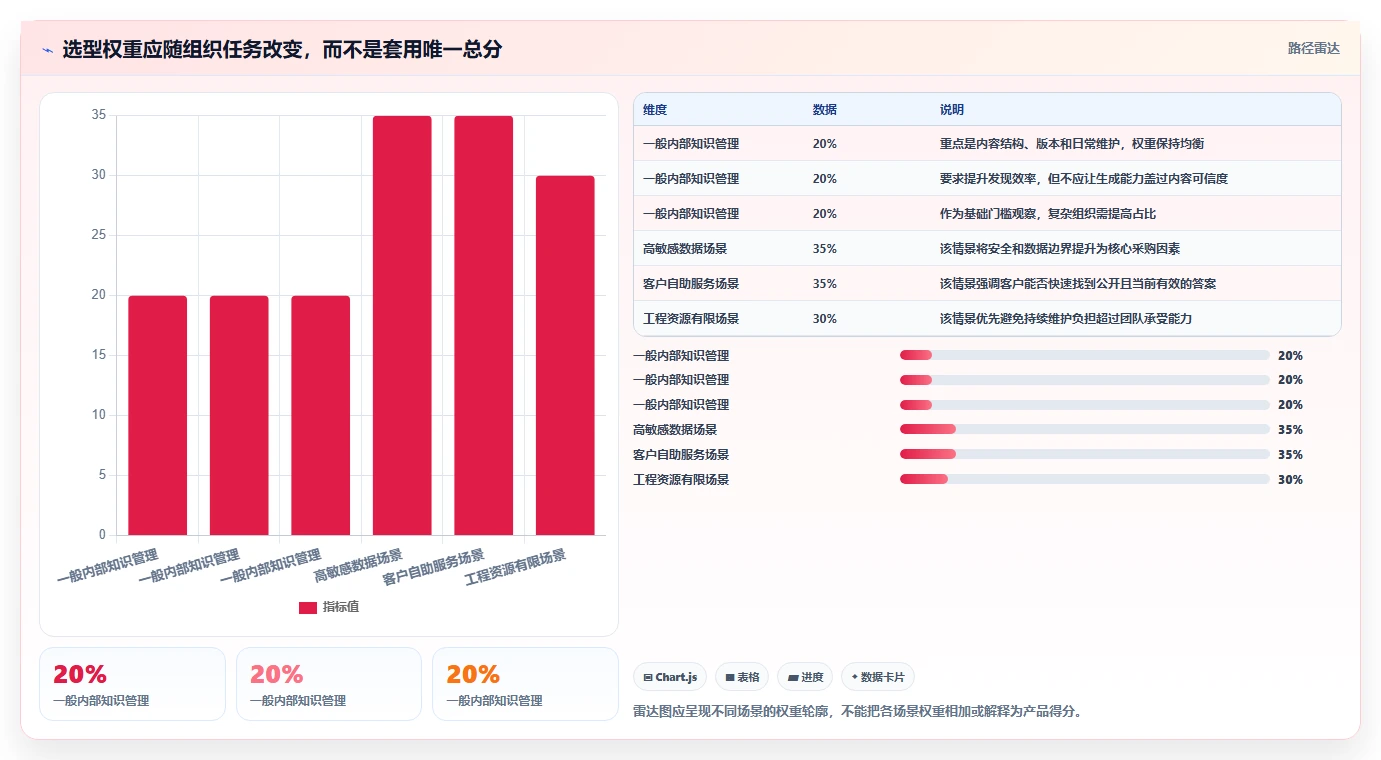The height and width of the screenshot is (760, 1381).
Task: Click the 指标值 legend color swatch
Action: coord(308,607)
